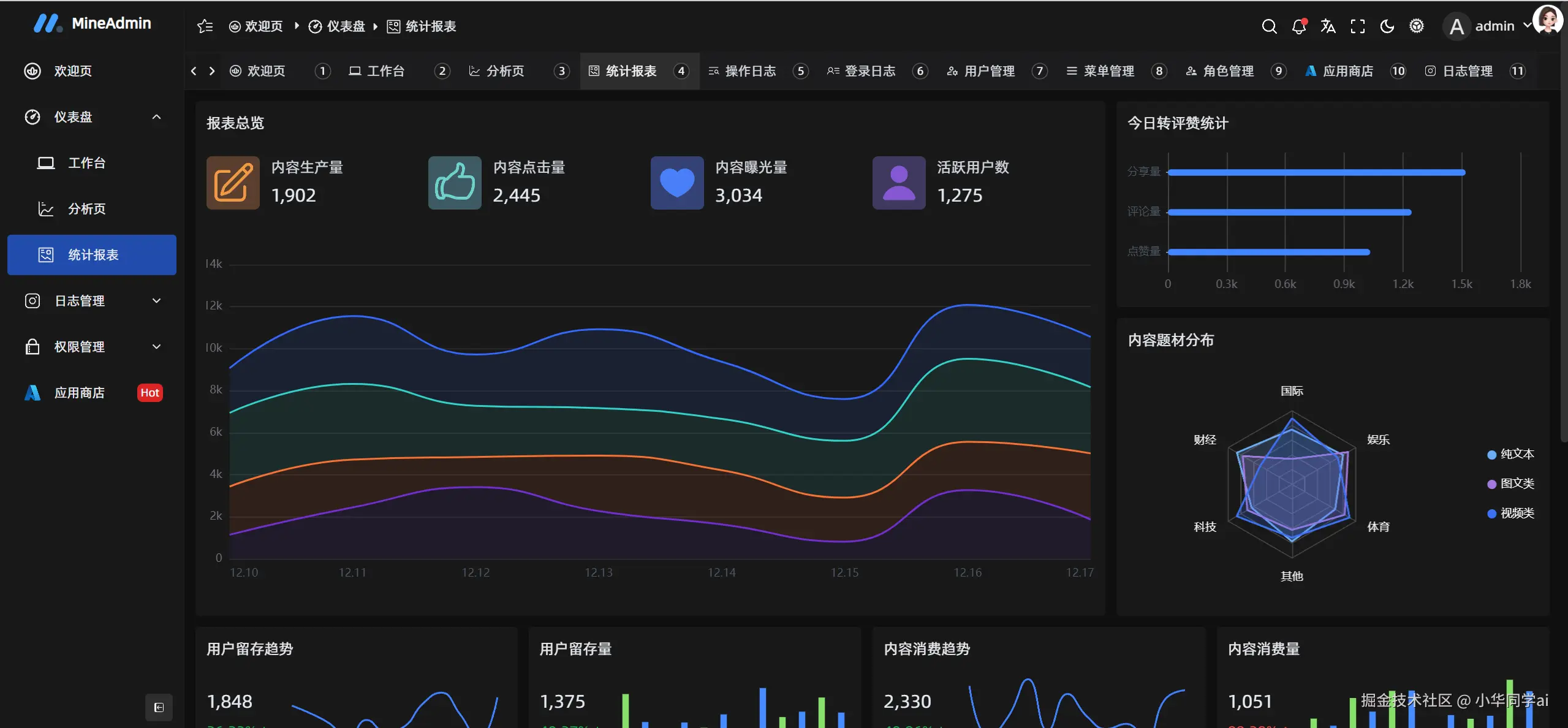Open the notifications bell

[x=1298, y=26]
